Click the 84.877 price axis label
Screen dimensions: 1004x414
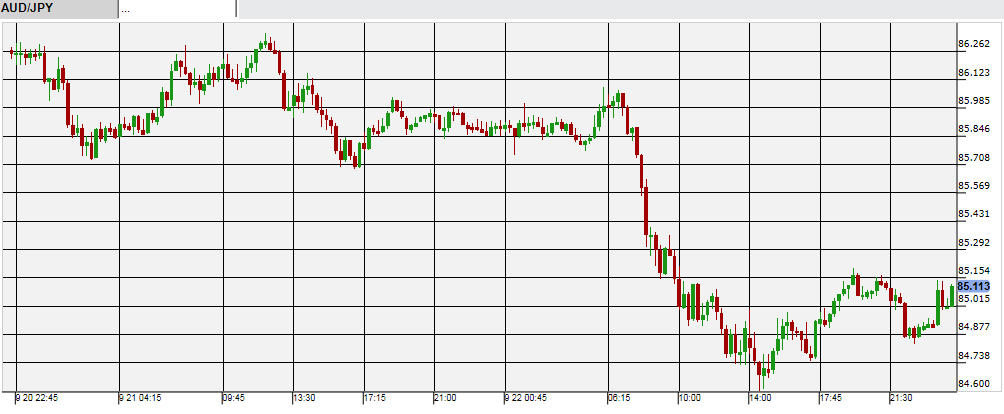pos(973,327)
